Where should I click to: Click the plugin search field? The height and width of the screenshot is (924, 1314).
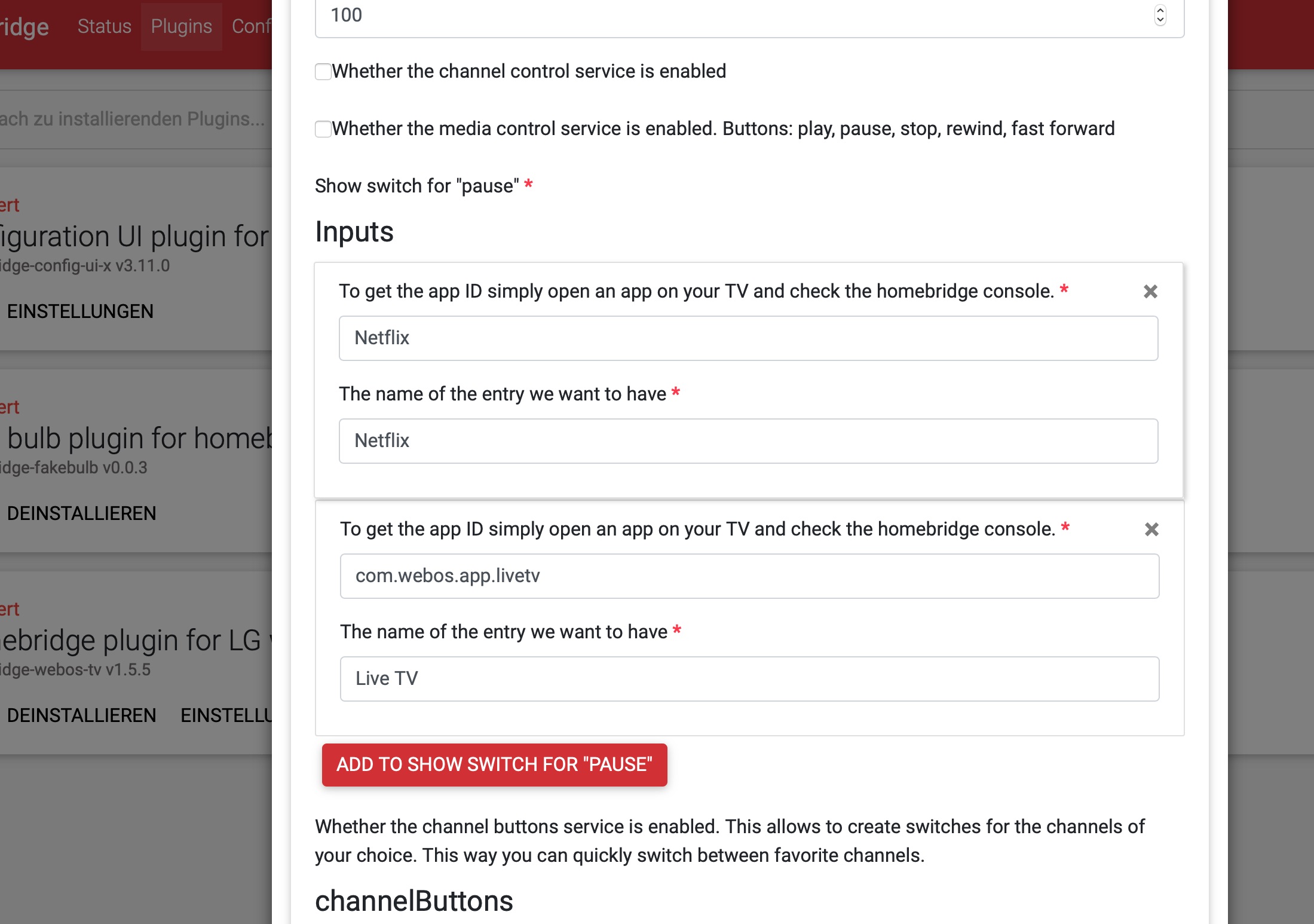pyautogui.click(x=131, y=119)
